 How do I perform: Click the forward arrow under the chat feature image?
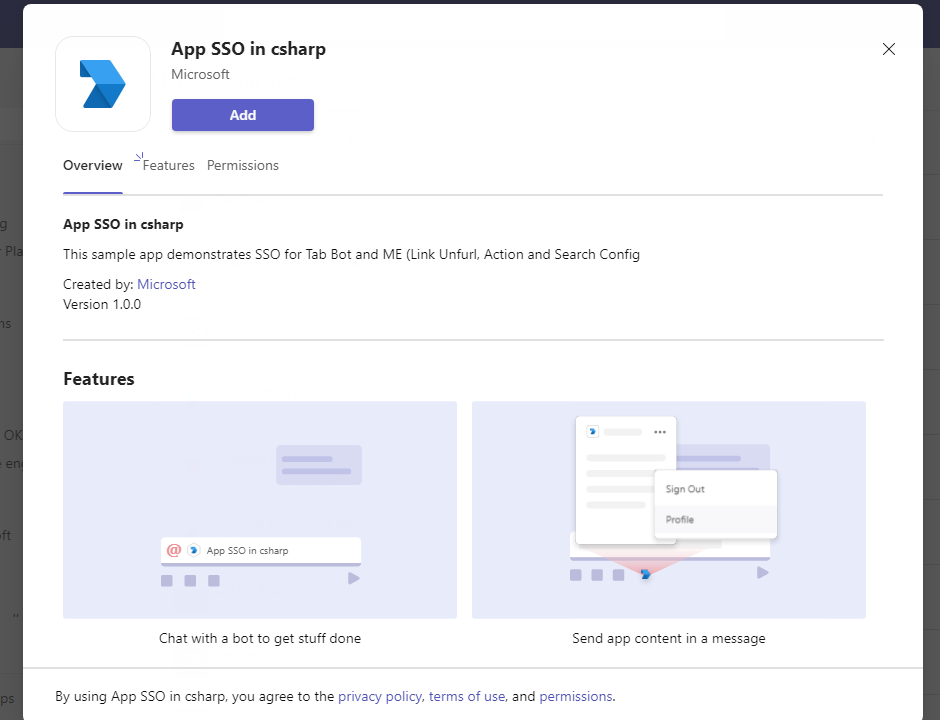tap(352, 577)
